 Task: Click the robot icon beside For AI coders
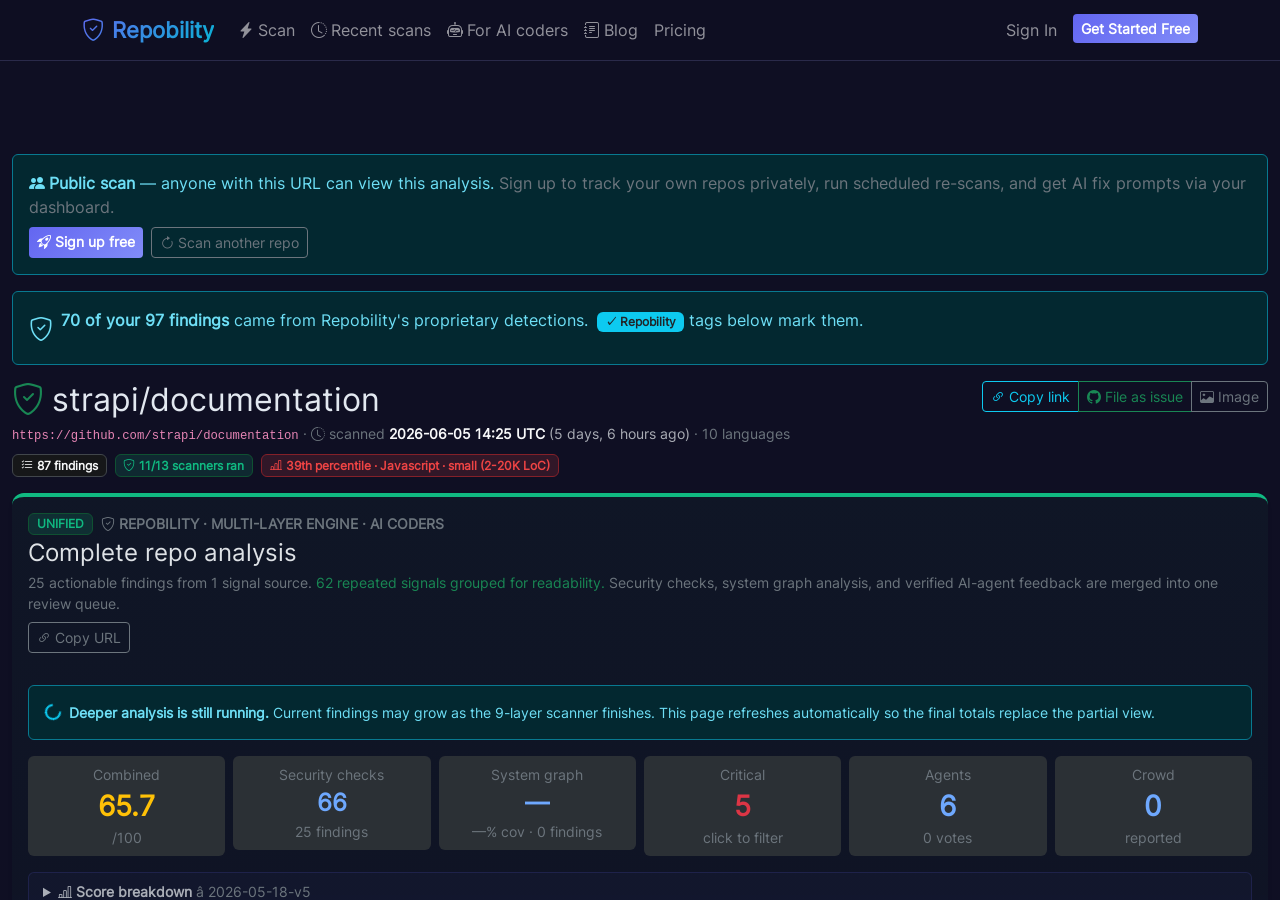click(455, 30)
